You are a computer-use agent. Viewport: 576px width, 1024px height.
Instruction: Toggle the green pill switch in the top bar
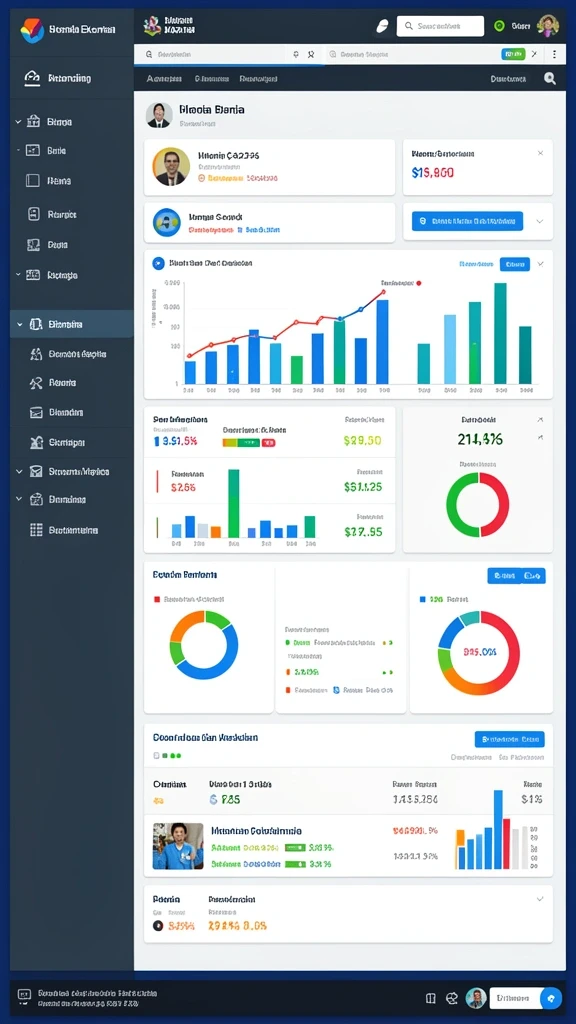pos(513,54)
